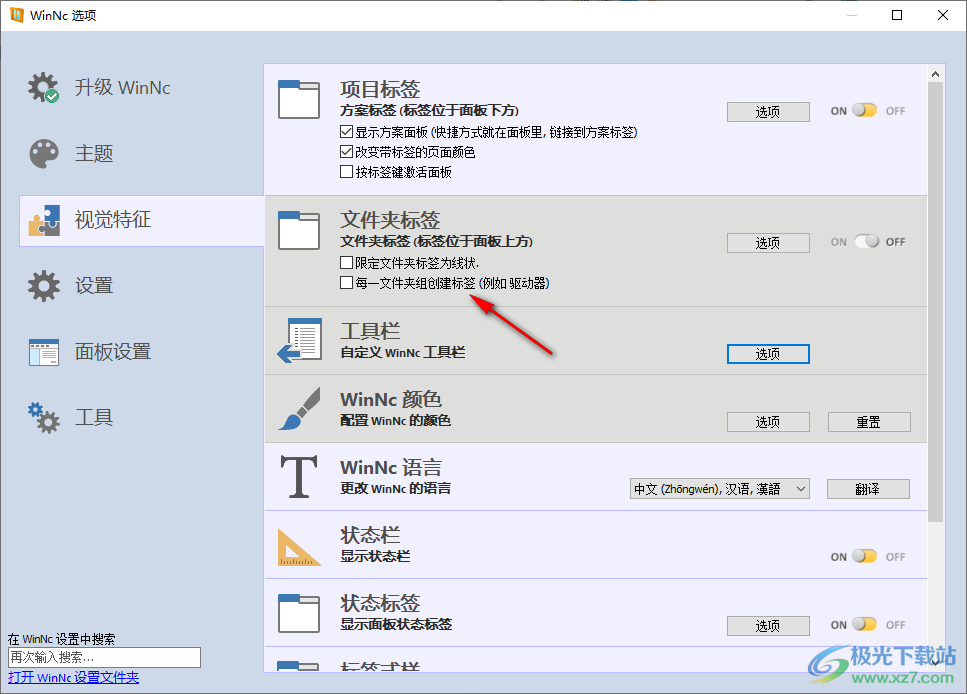
Task: Click the 项目标签 folder tab icon
Action: [298, 99]
